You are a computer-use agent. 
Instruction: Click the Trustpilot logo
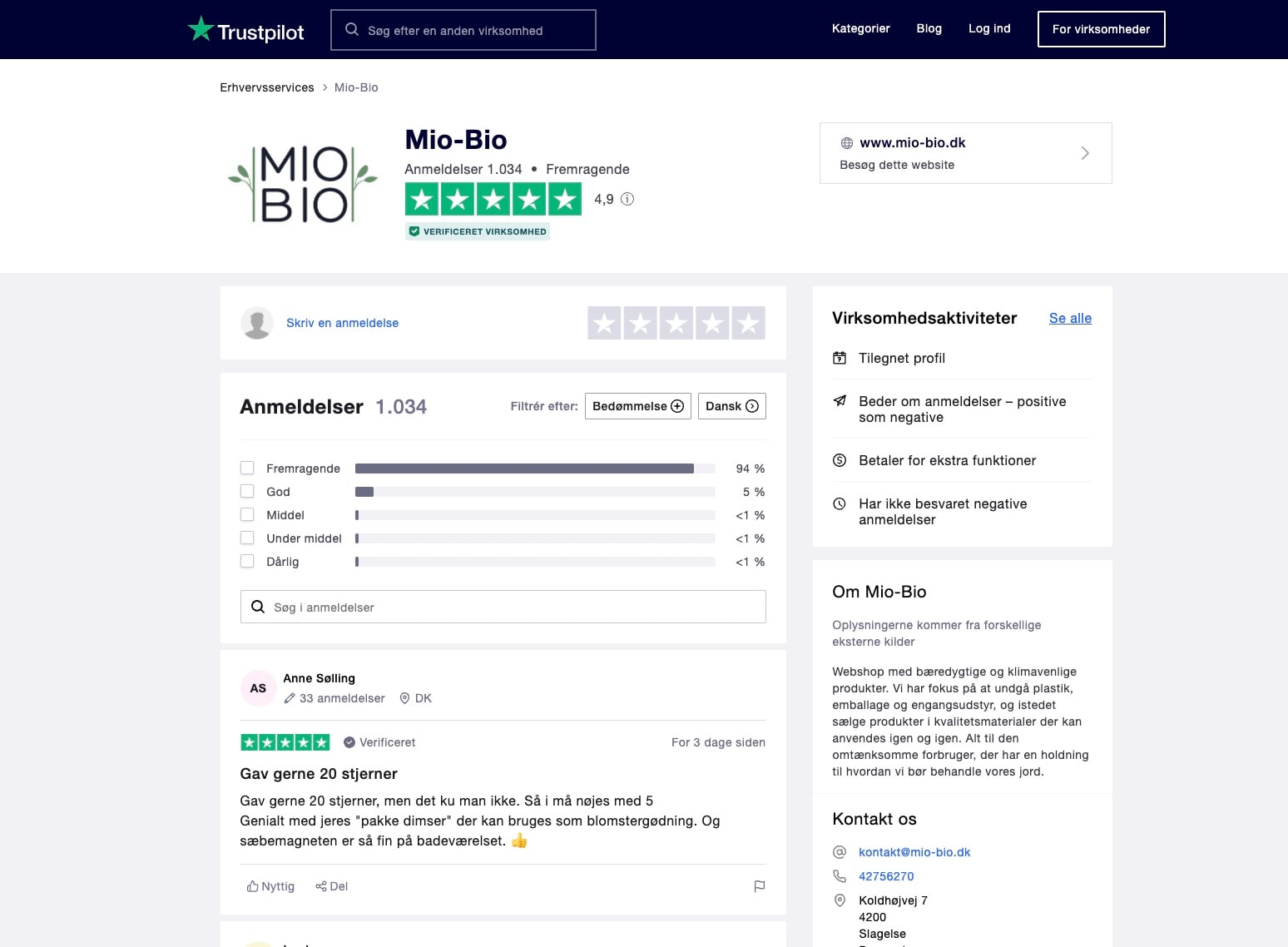(245, 30)
